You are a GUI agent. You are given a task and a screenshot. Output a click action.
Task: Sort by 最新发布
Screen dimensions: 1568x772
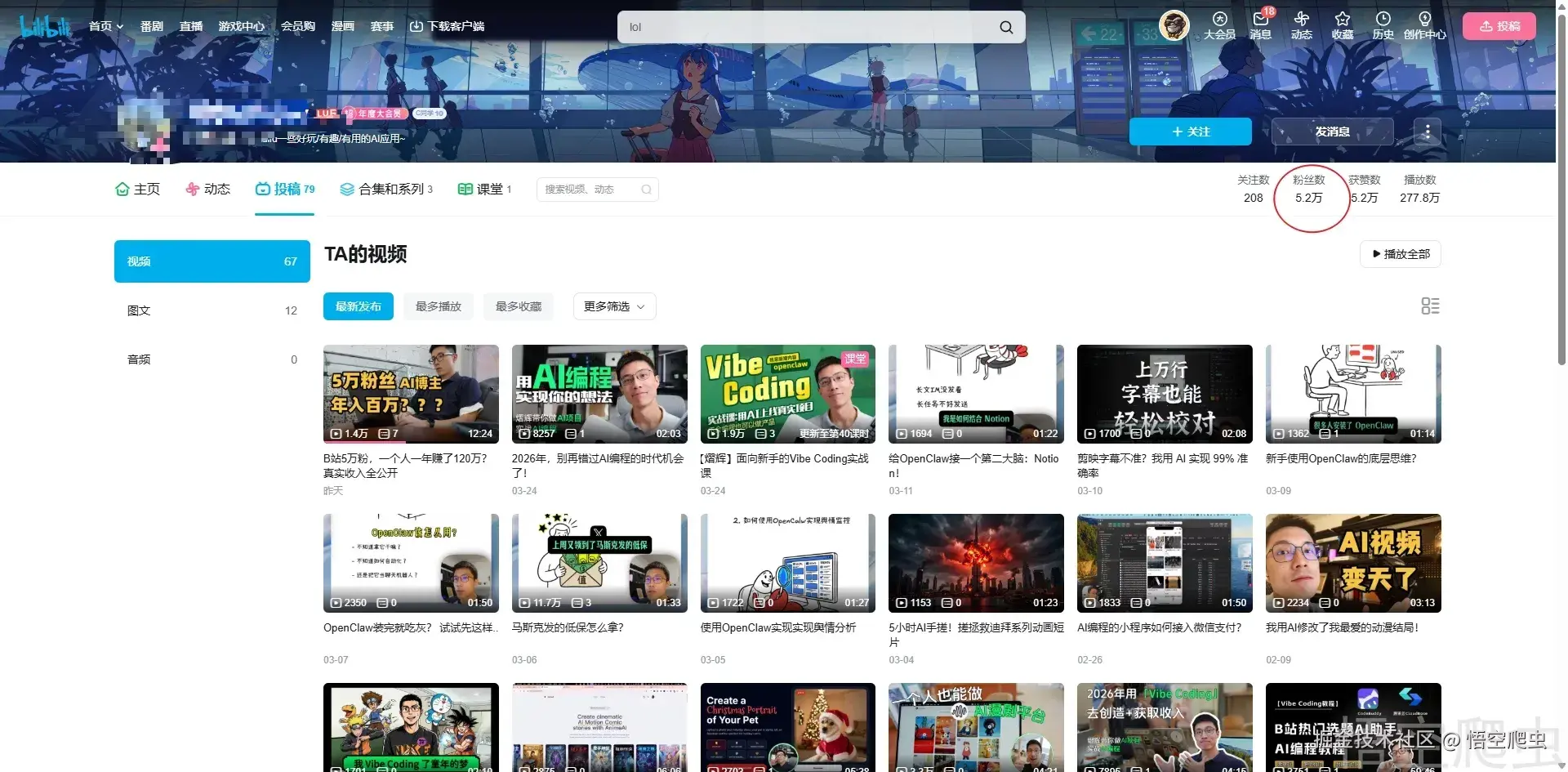359,306
